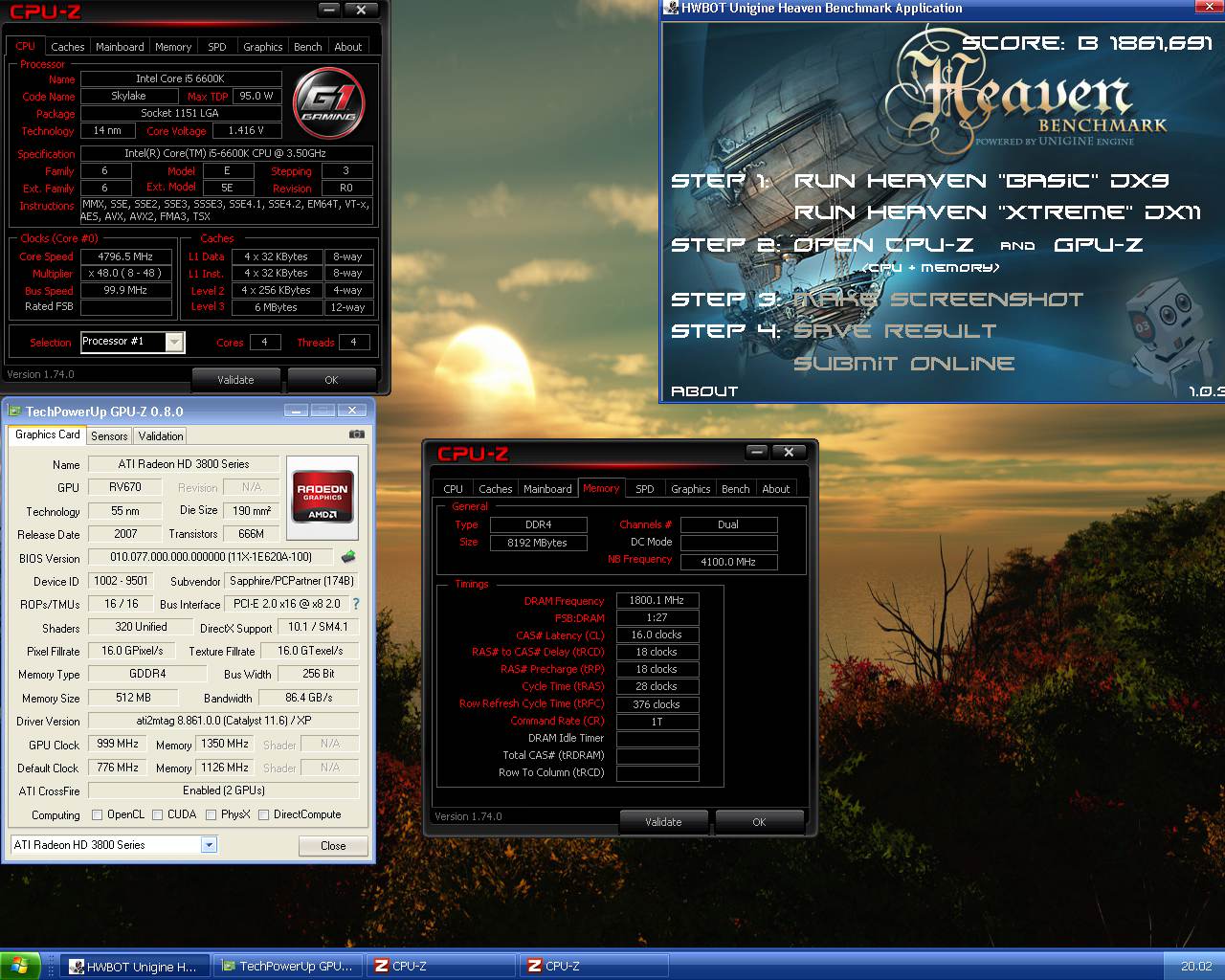Click Save Result in HWBOT Heaven
The width and height of the screenshot is (1225, 980).
point(895,331)
